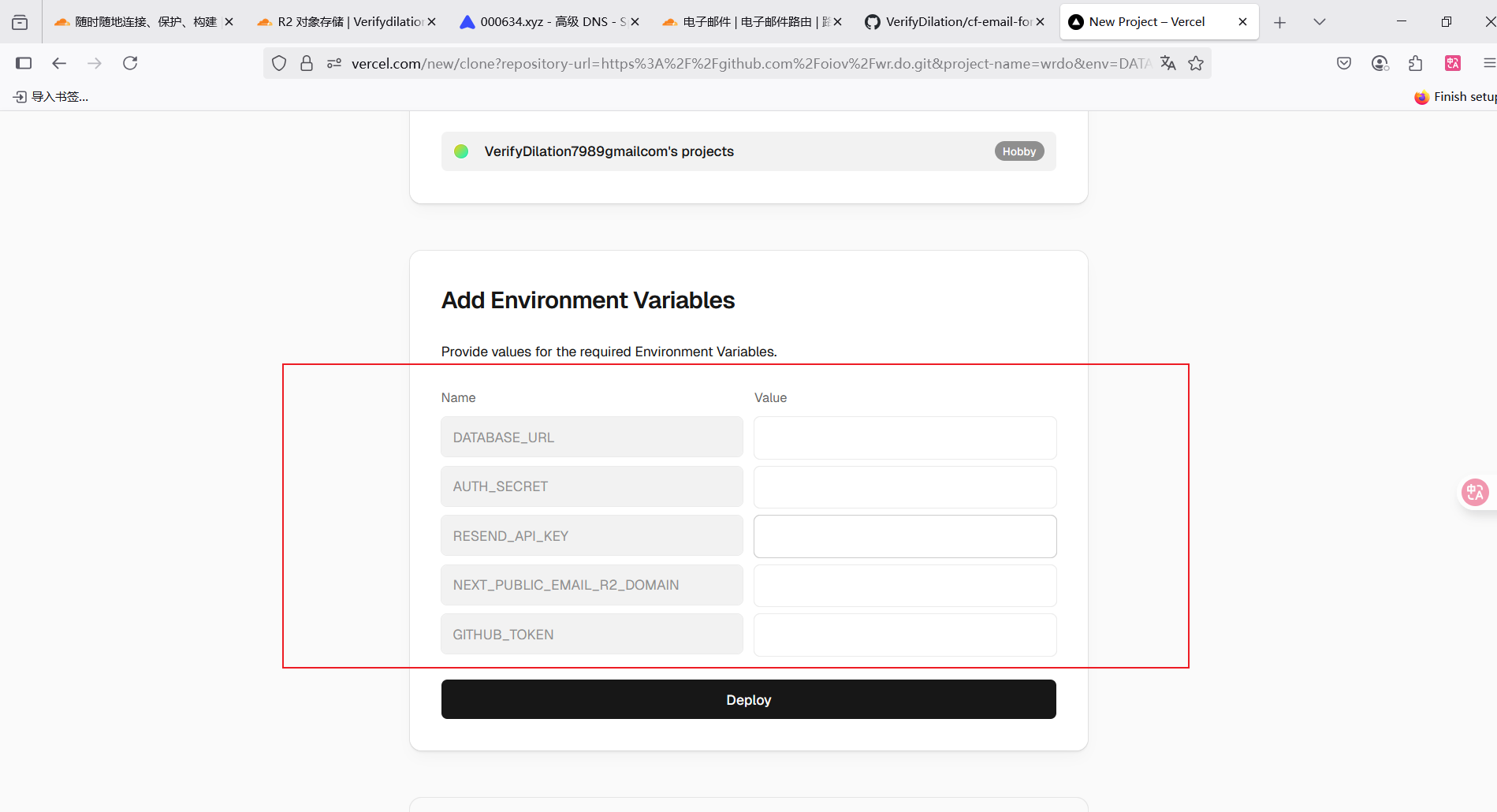
Task: Click the floating pink translate widget
Action: pos(1475,492)
